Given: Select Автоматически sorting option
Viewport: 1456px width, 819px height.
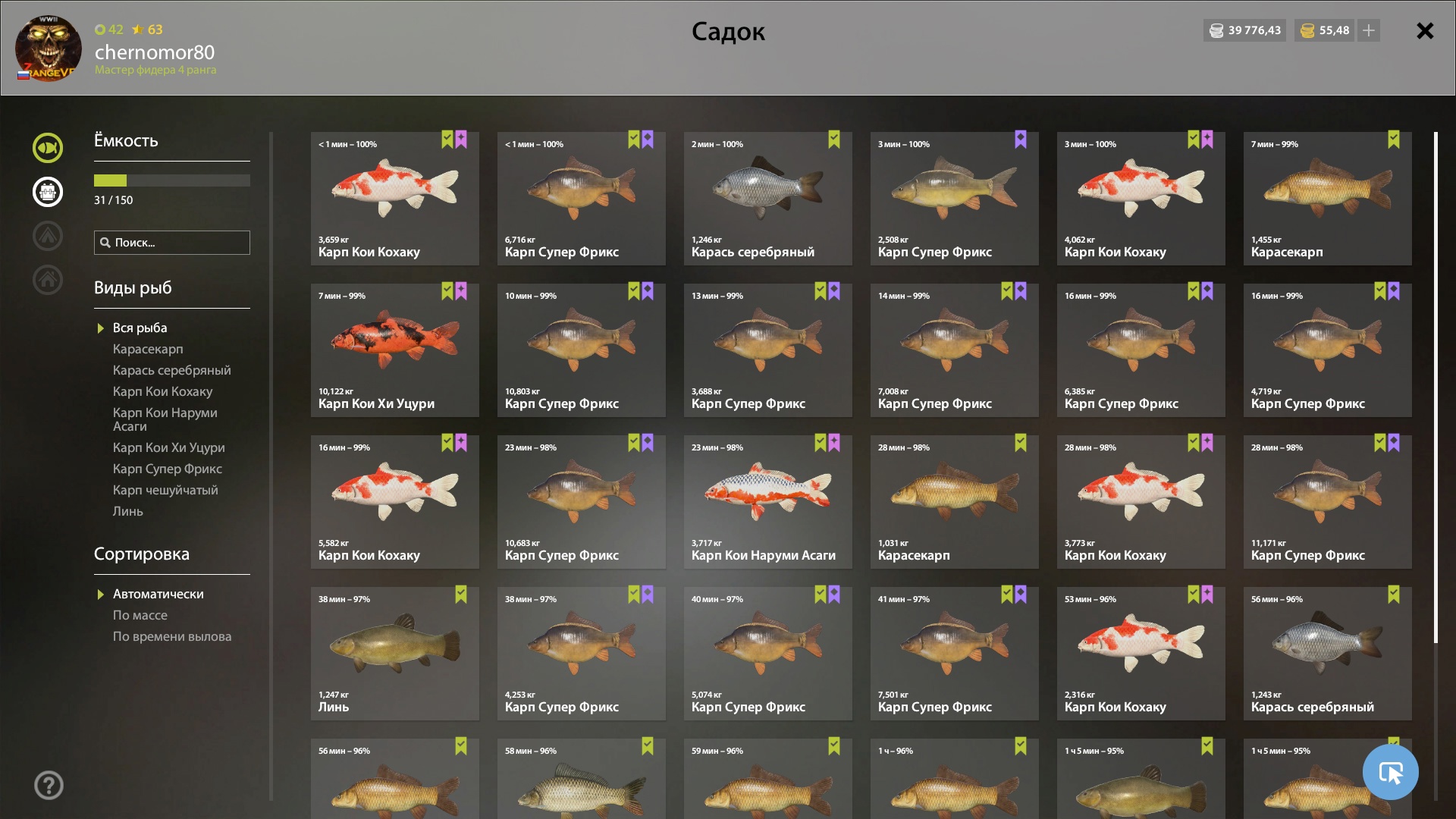Looking at the screenshot, I should [x=158, y=594].
